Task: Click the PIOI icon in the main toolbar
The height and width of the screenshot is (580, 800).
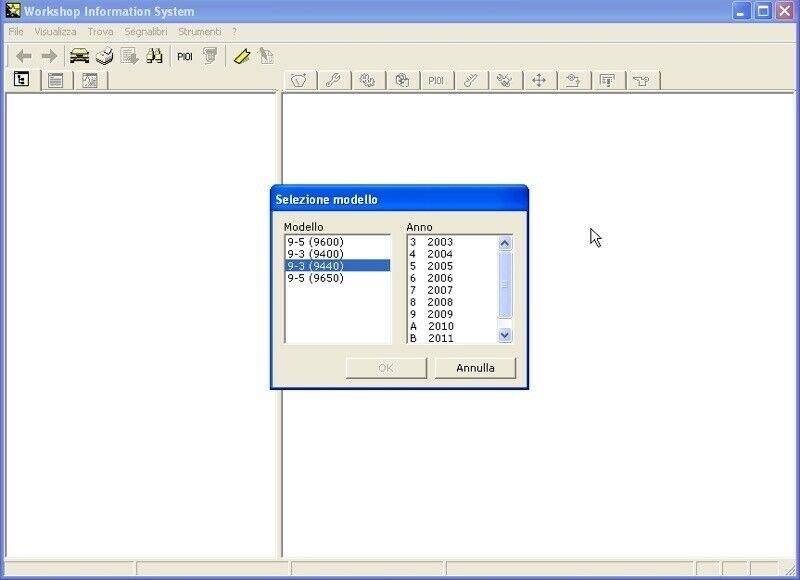Action: point(185,56)
